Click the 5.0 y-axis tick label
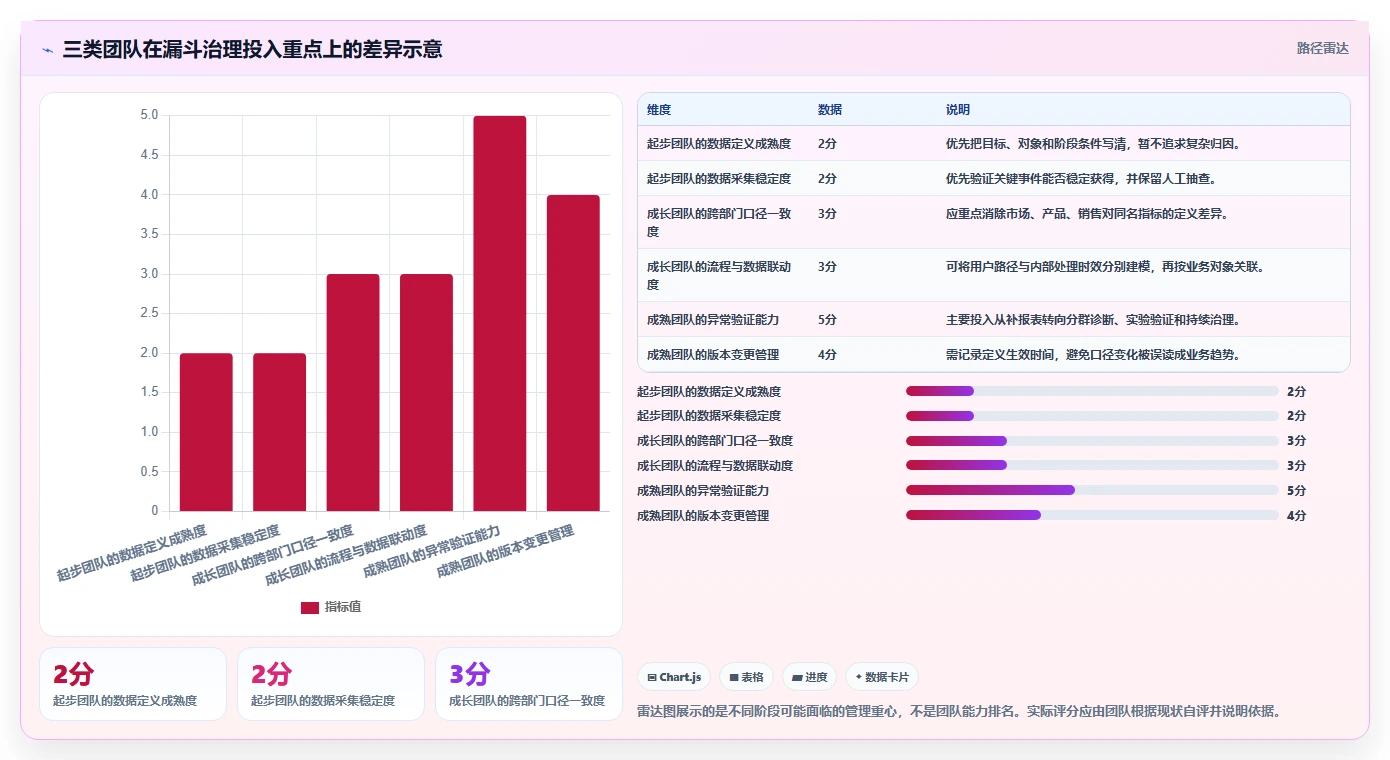This screenshot has width=1390, height=760. (149, 115)
